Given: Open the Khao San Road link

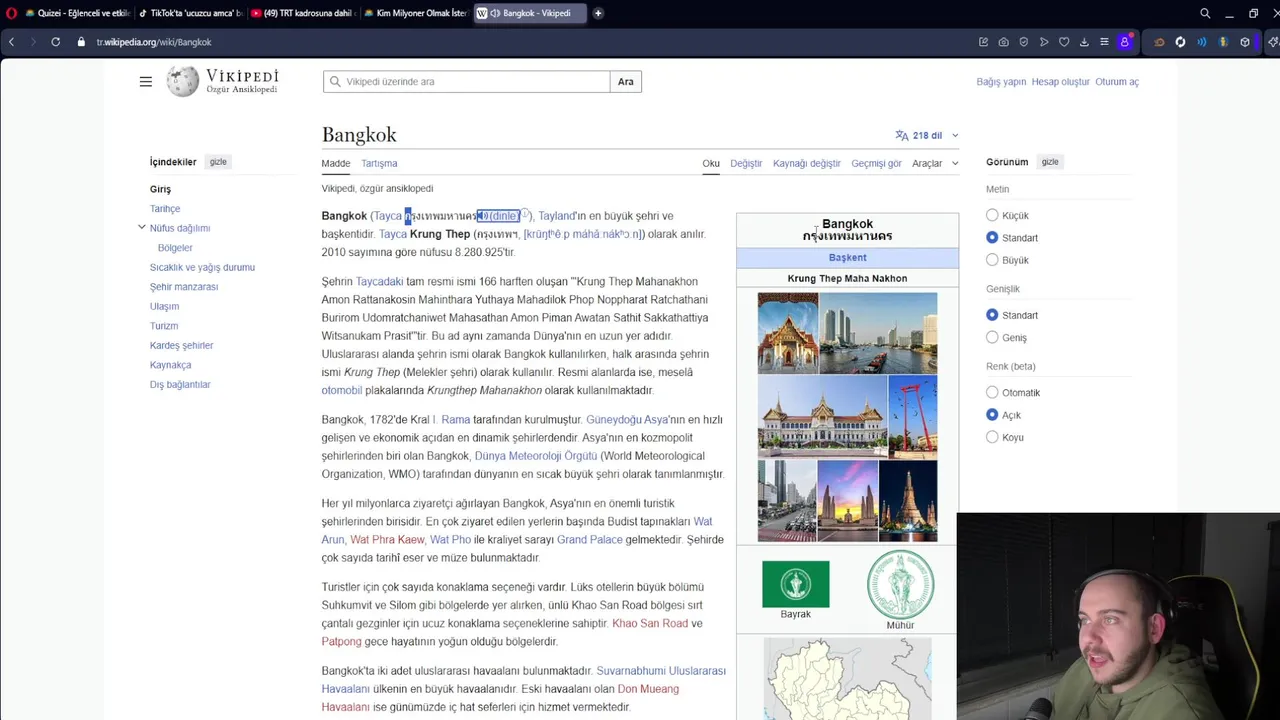Looking at the screenshot, I should [650, 623].
